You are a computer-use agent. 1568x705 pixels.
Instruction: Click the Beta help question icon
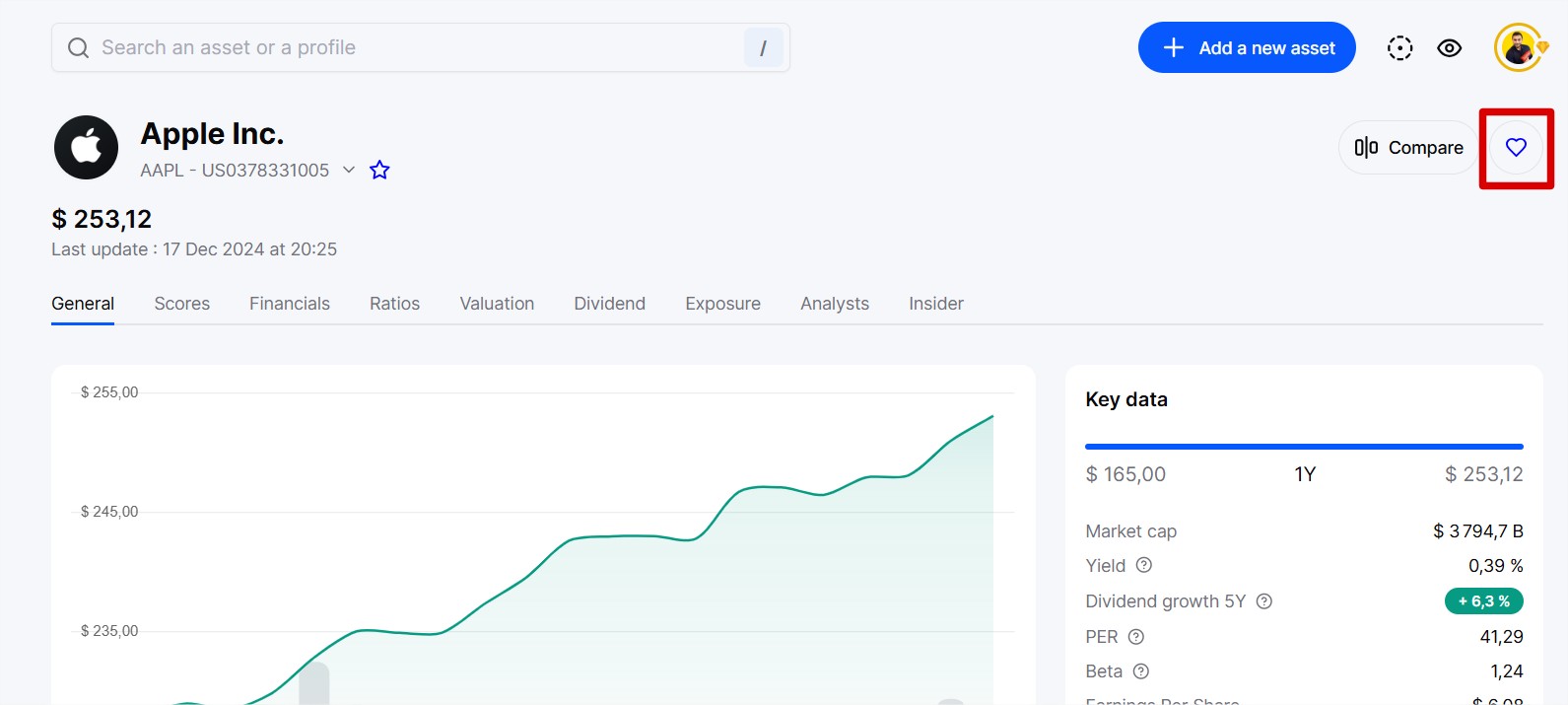click(x=1141, y=670)
